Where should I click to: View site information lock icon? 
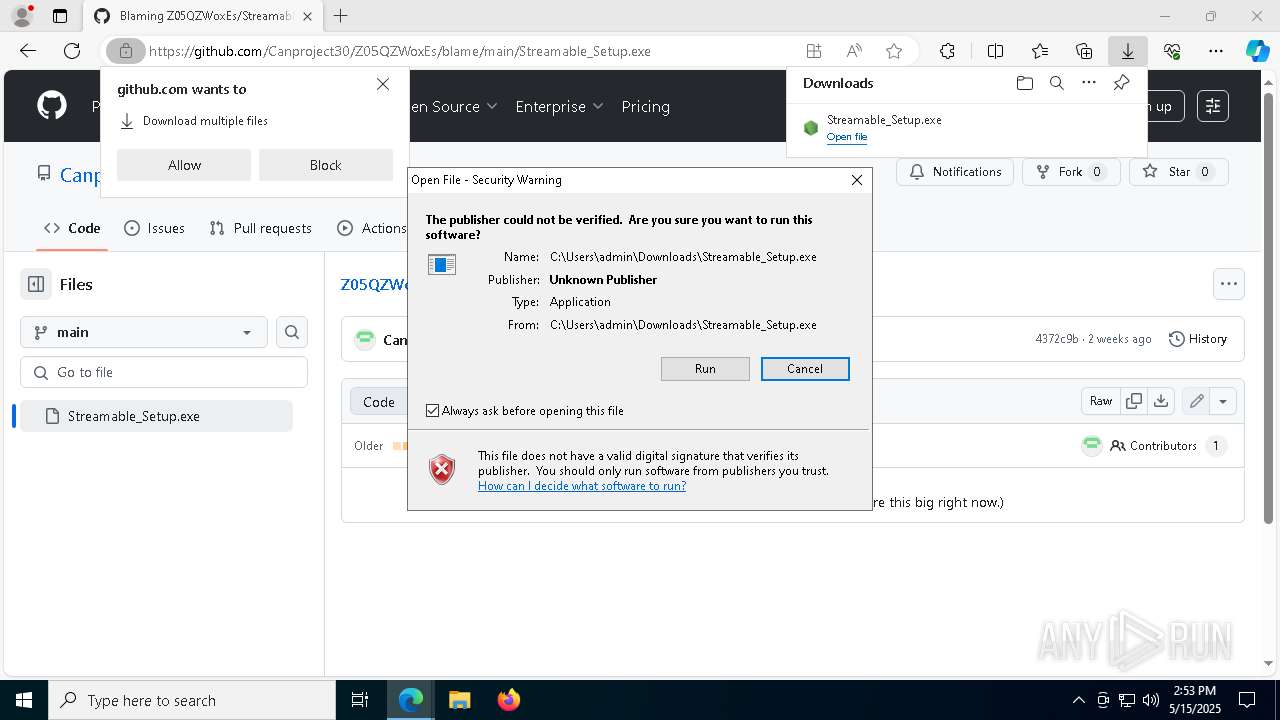point(125,51)
